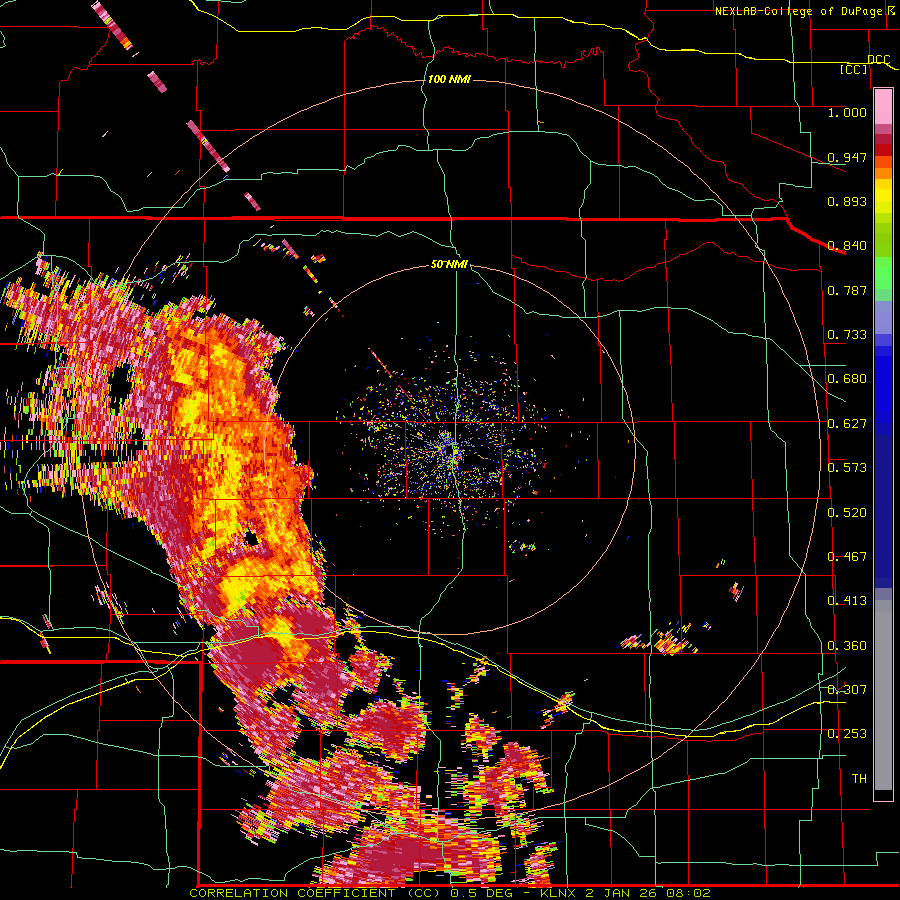This screenshot has height=900, width=900.
Task: Click the 50 NMI range ring label
Action: click(449, 265)
